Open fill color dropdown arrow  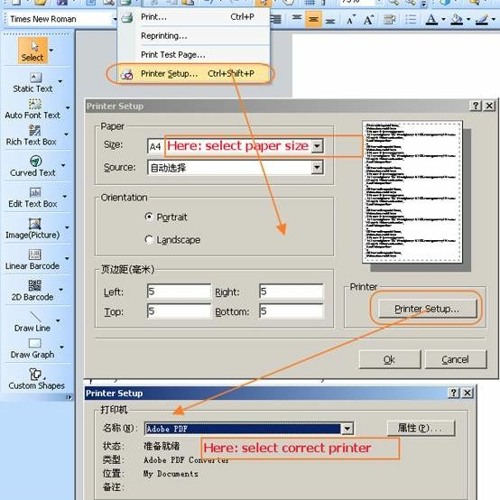(468, 19)
